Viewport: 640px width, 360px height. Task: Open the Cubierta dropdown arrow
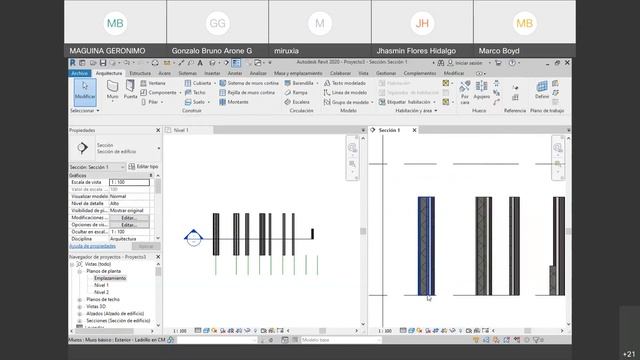215,83
